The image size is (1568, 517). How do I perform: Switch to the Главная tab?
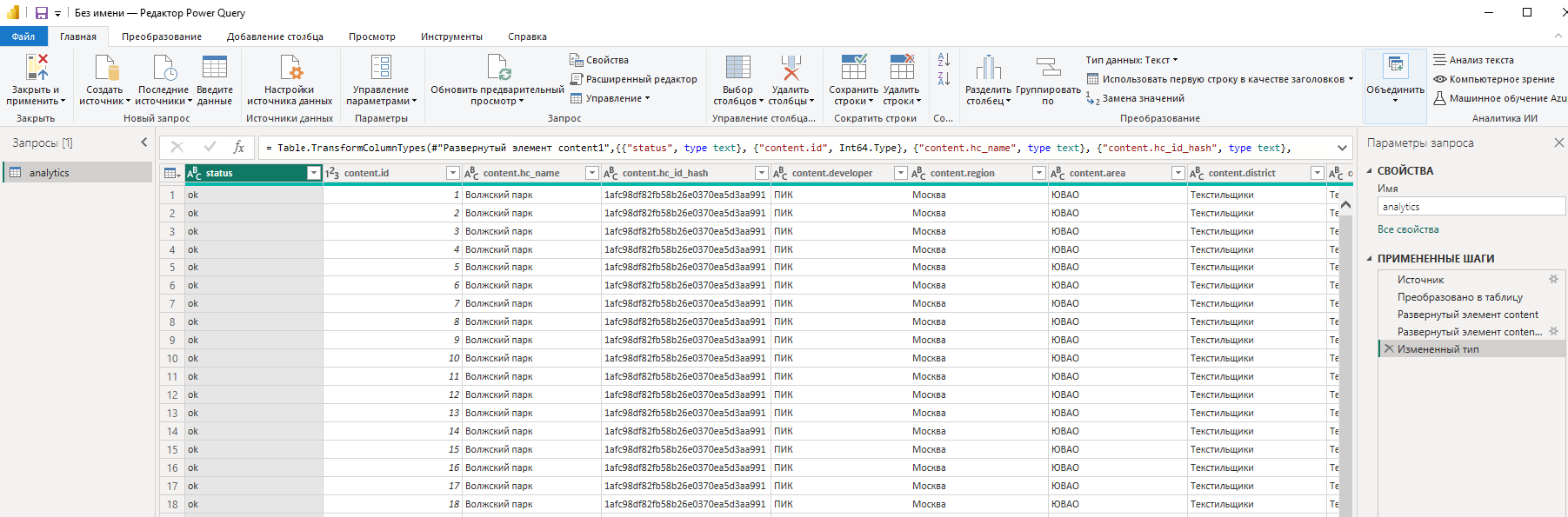pos(78,36)
